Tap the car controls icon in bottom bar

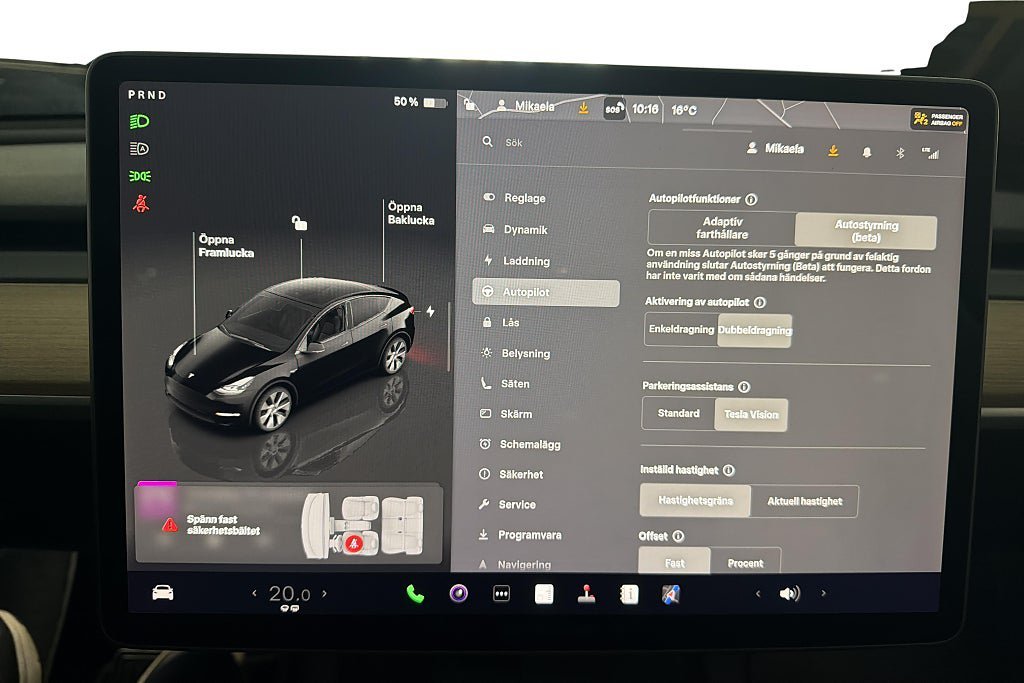pyautogui.click(x=163, y=592)
